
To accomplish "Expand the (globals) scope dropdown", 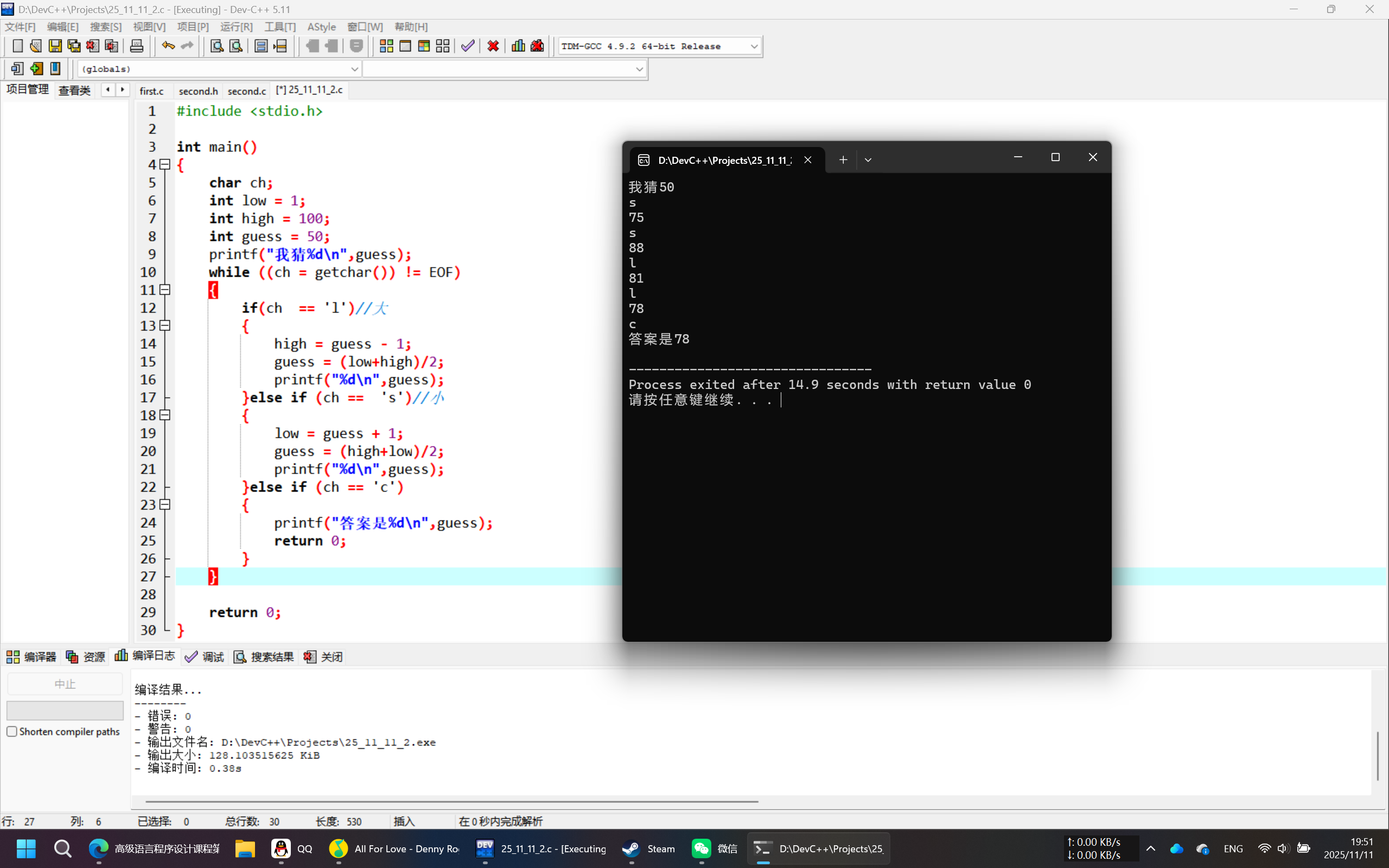I will pos(354,69).
